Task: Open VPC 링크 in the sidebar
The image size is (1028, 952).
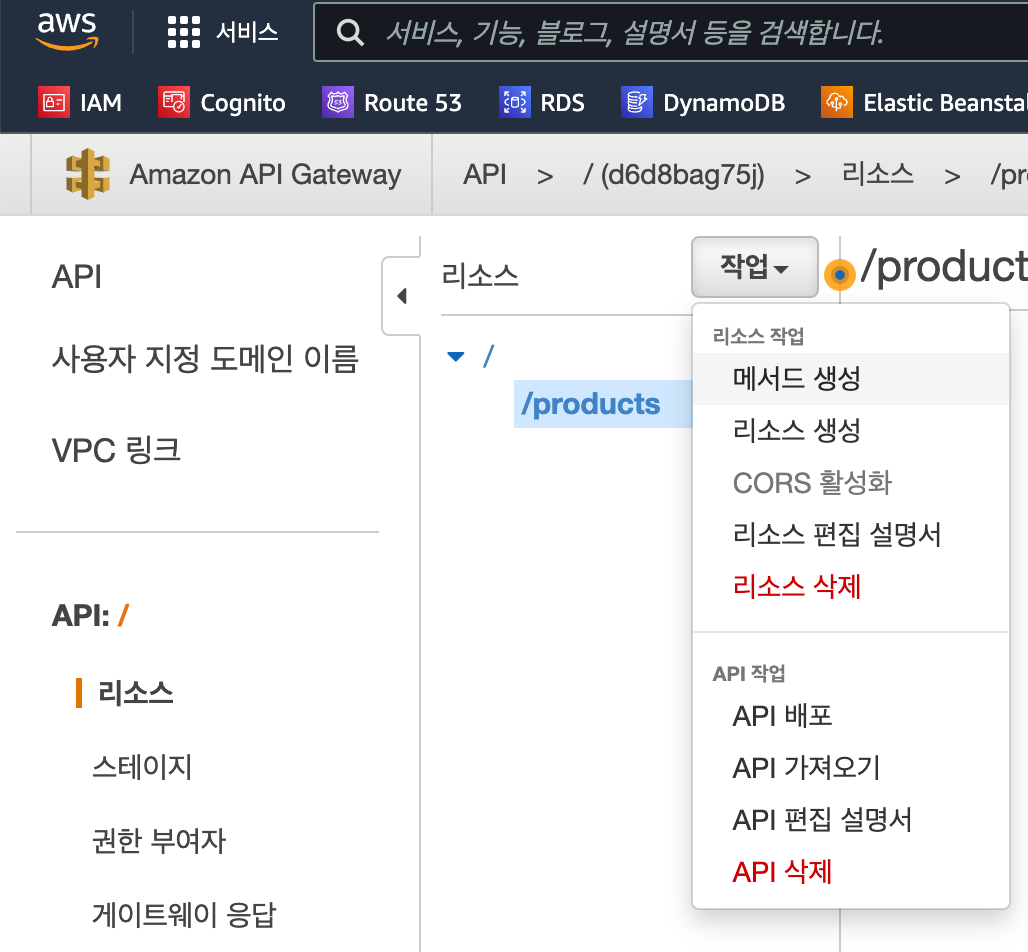Action: pos(116,450)
